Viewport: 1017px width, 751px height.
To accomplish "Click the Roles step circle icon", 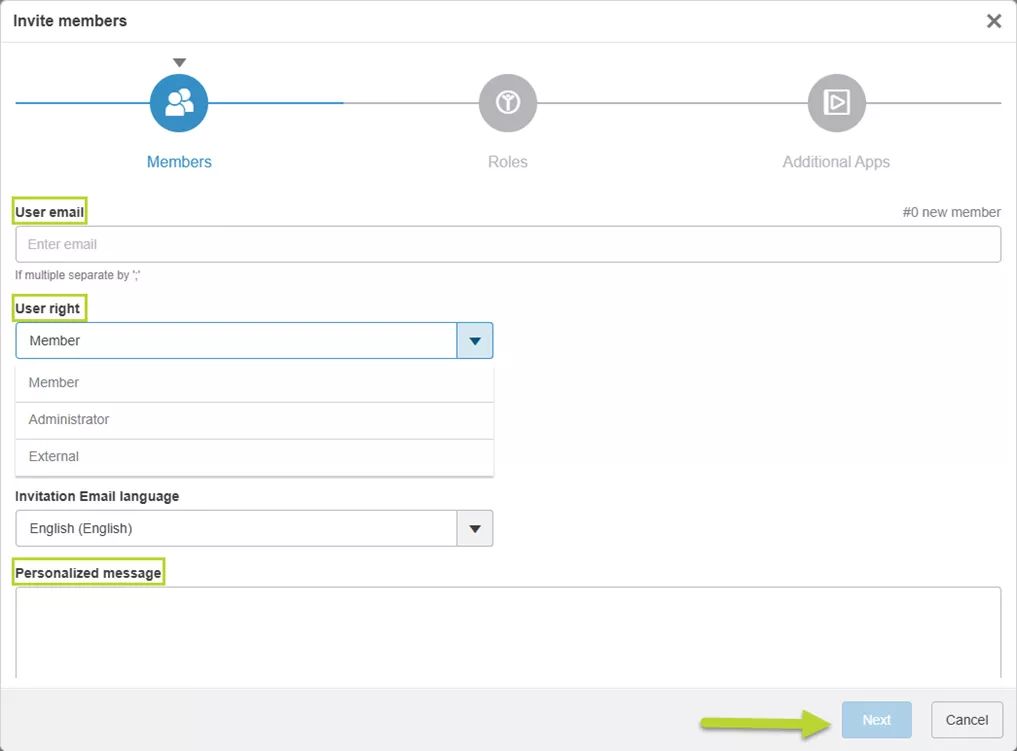I will tap(507, 103).
